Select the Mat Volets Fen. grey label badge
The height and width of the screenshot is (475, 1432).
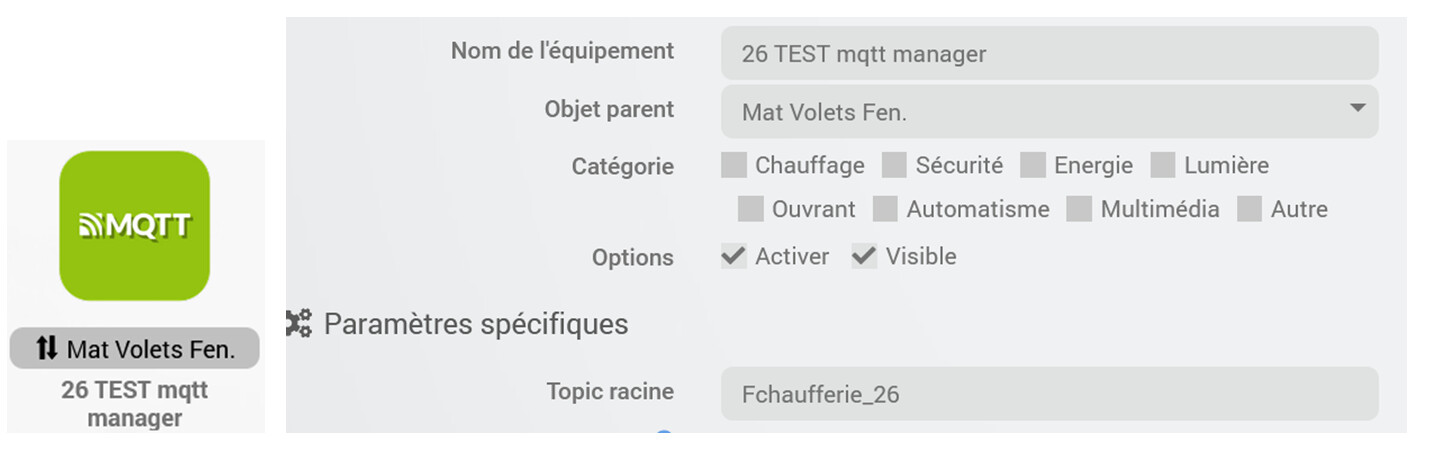[x=134, y=349]
